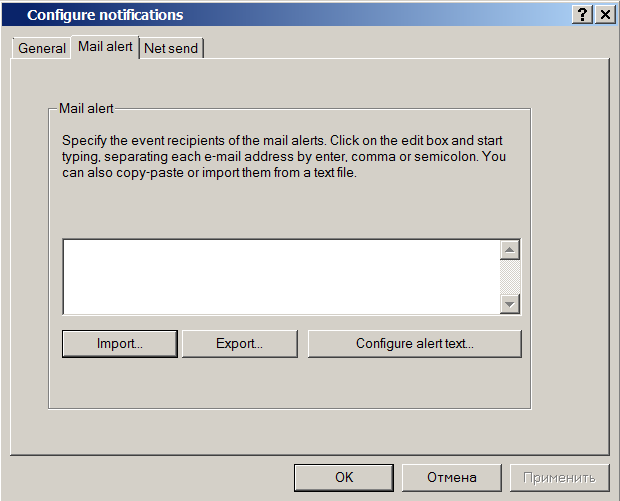Click the Configure notifications title bar text
This screenshot has width=620, height=501.
tap(105, 15)
